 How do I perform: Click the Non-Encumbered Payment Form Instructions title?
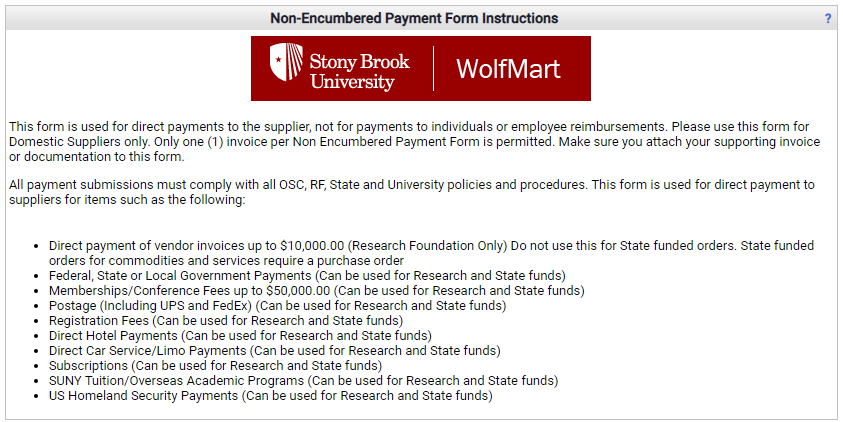[x=414, y=19]
